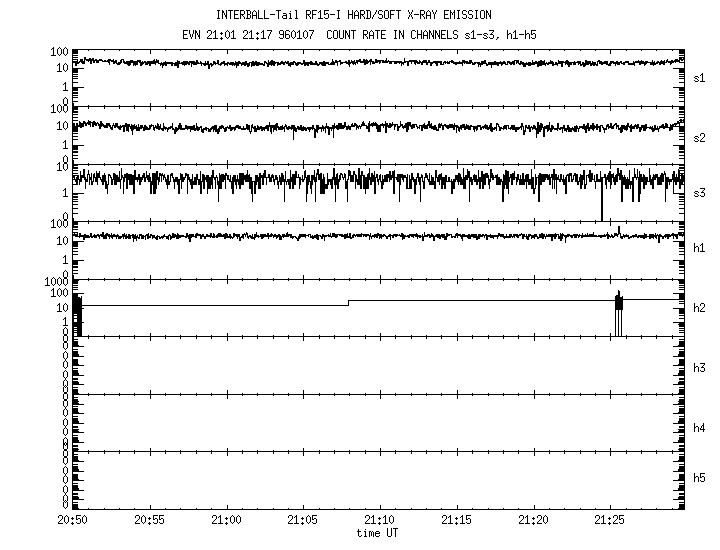Select the h5 channel label

(x=700, y=478)
